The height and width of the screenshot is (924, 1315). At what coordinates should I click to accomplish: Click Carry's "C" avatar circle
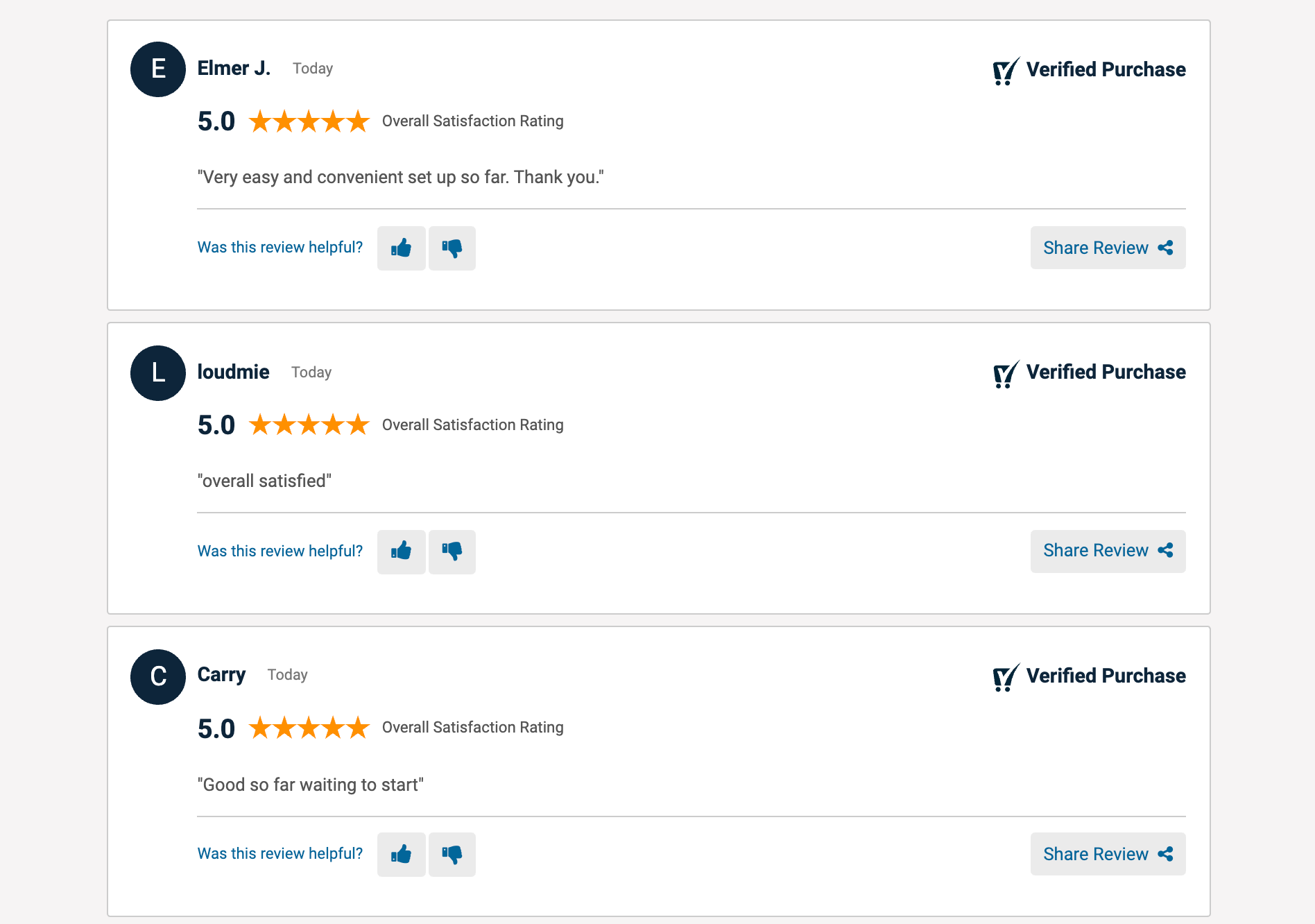[158, 677]
